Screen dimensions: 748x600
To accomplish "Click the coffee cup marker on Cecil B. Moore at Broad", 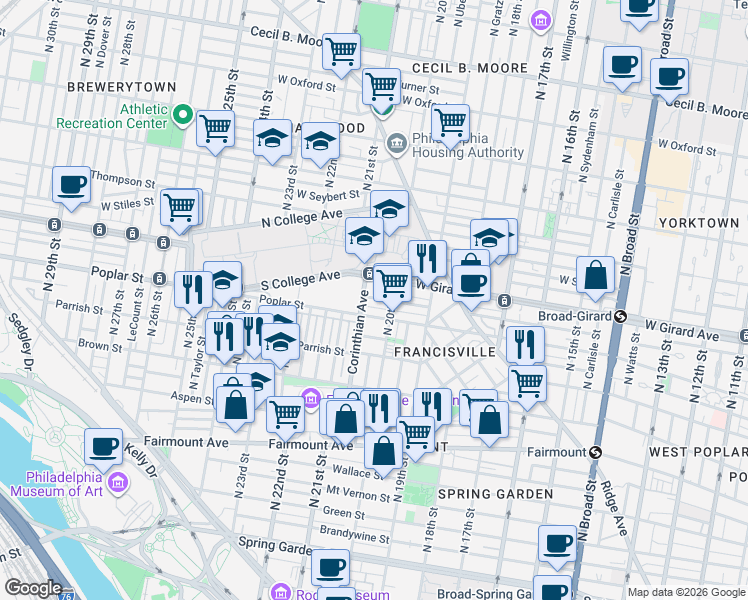I will [x=669, y=77].
